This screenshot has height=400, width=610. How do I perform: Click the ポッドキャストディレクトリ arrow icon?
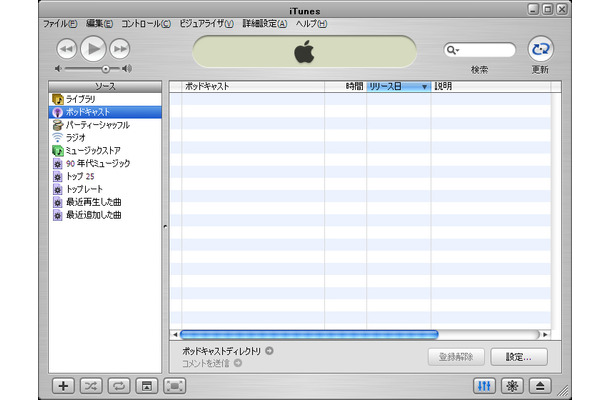coord(269,351)
